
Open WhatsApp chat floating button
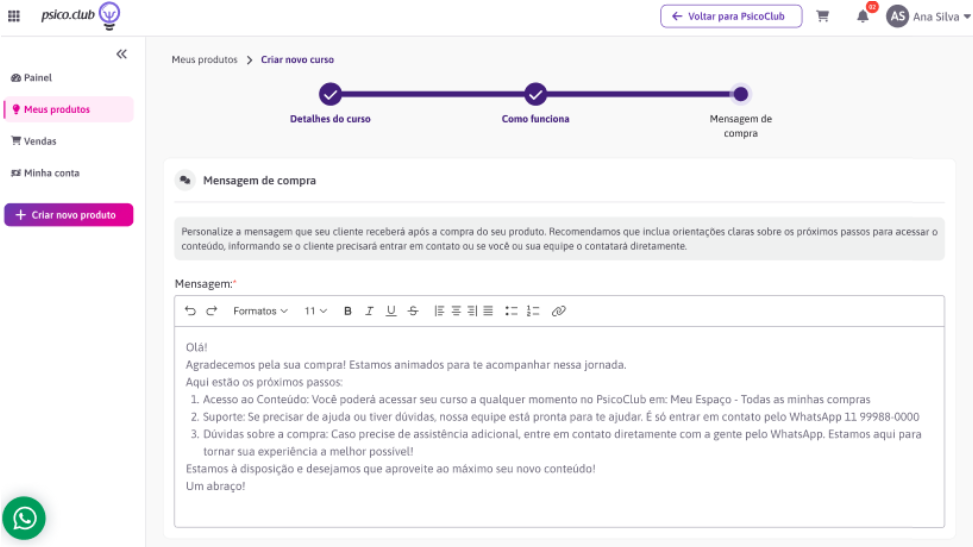(24, 518)
